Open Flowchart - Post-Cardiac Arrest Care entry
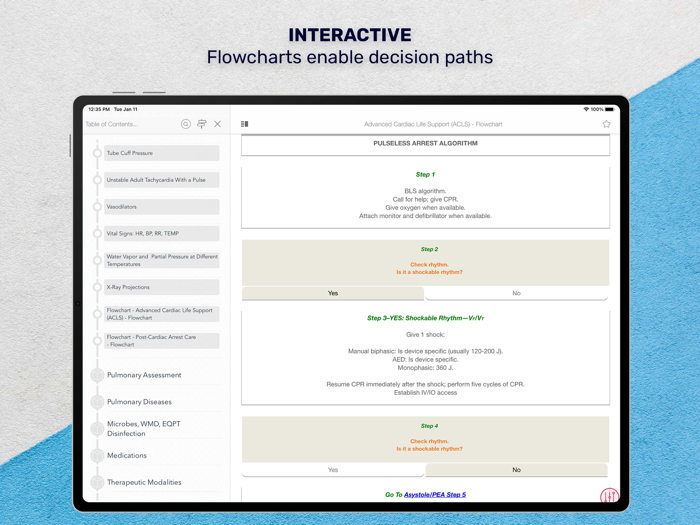This screenshot has height=525, width=700. tap(162, 341)
